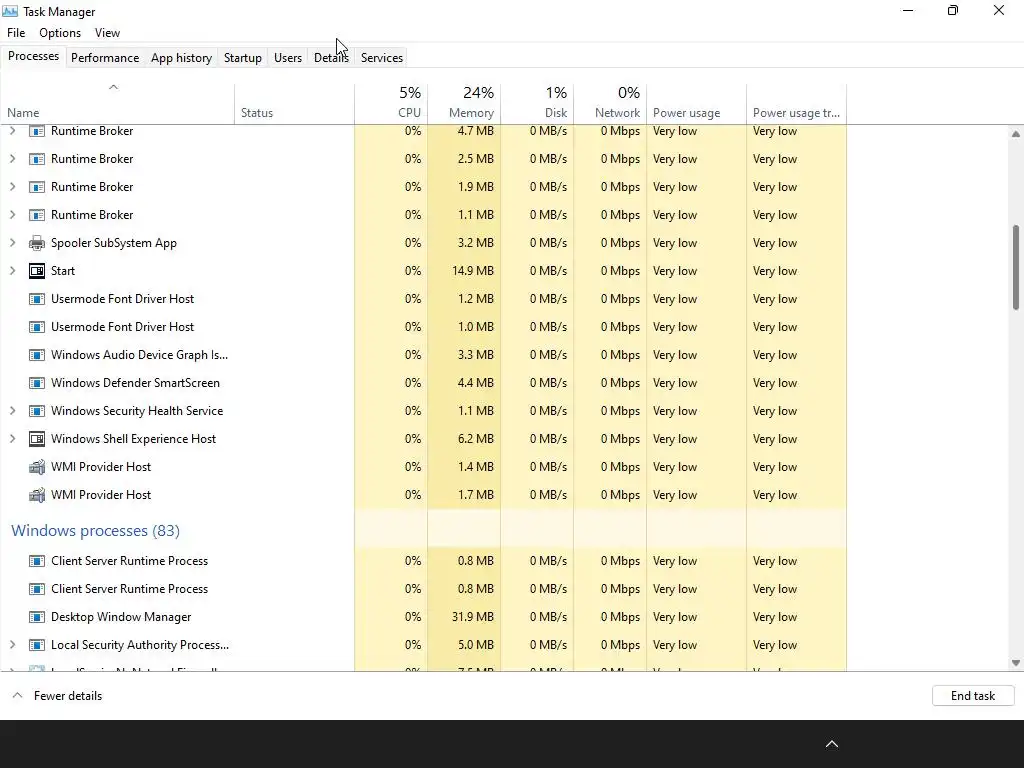This screenshot has width=1024, height=768.
Task: Click the Windows Defender SmartScreen icon
Action: pos(37,383)
